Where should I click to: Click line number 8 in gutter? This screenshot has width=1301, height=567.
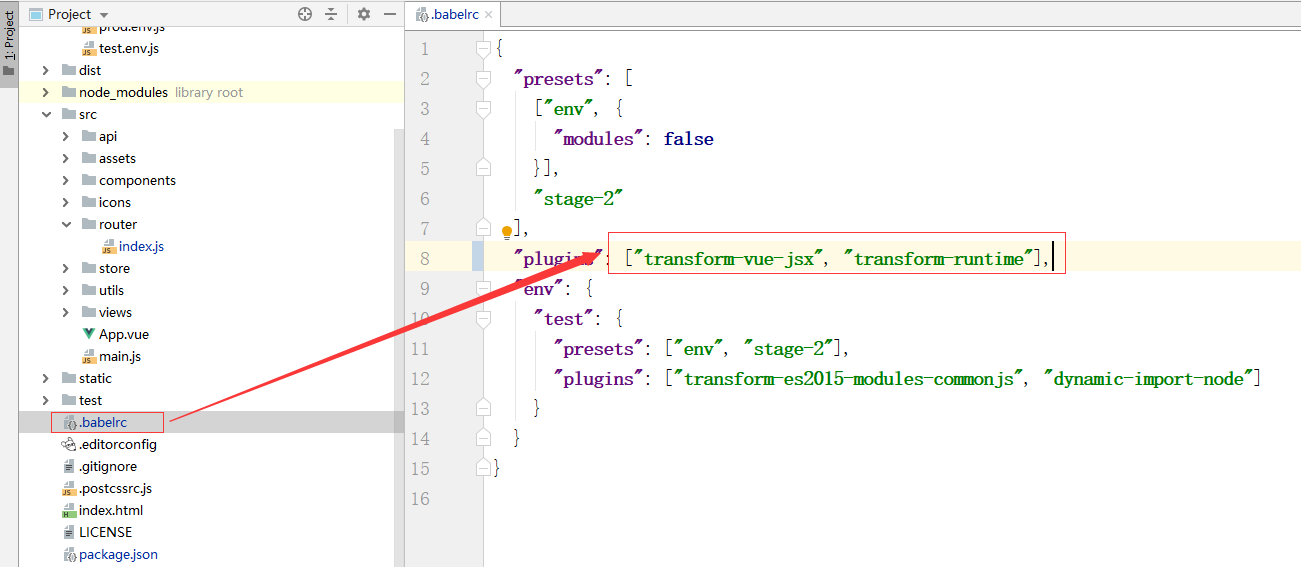click(424, 258)
